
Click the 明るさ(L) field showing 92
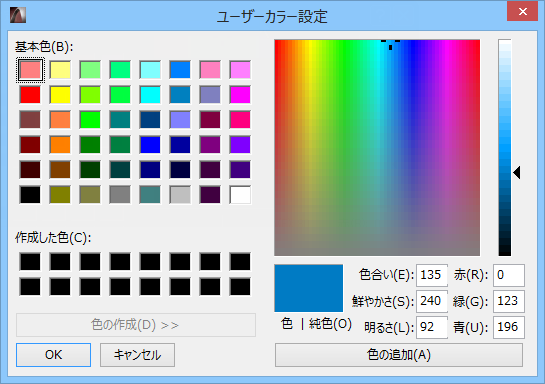coord(432,327)
